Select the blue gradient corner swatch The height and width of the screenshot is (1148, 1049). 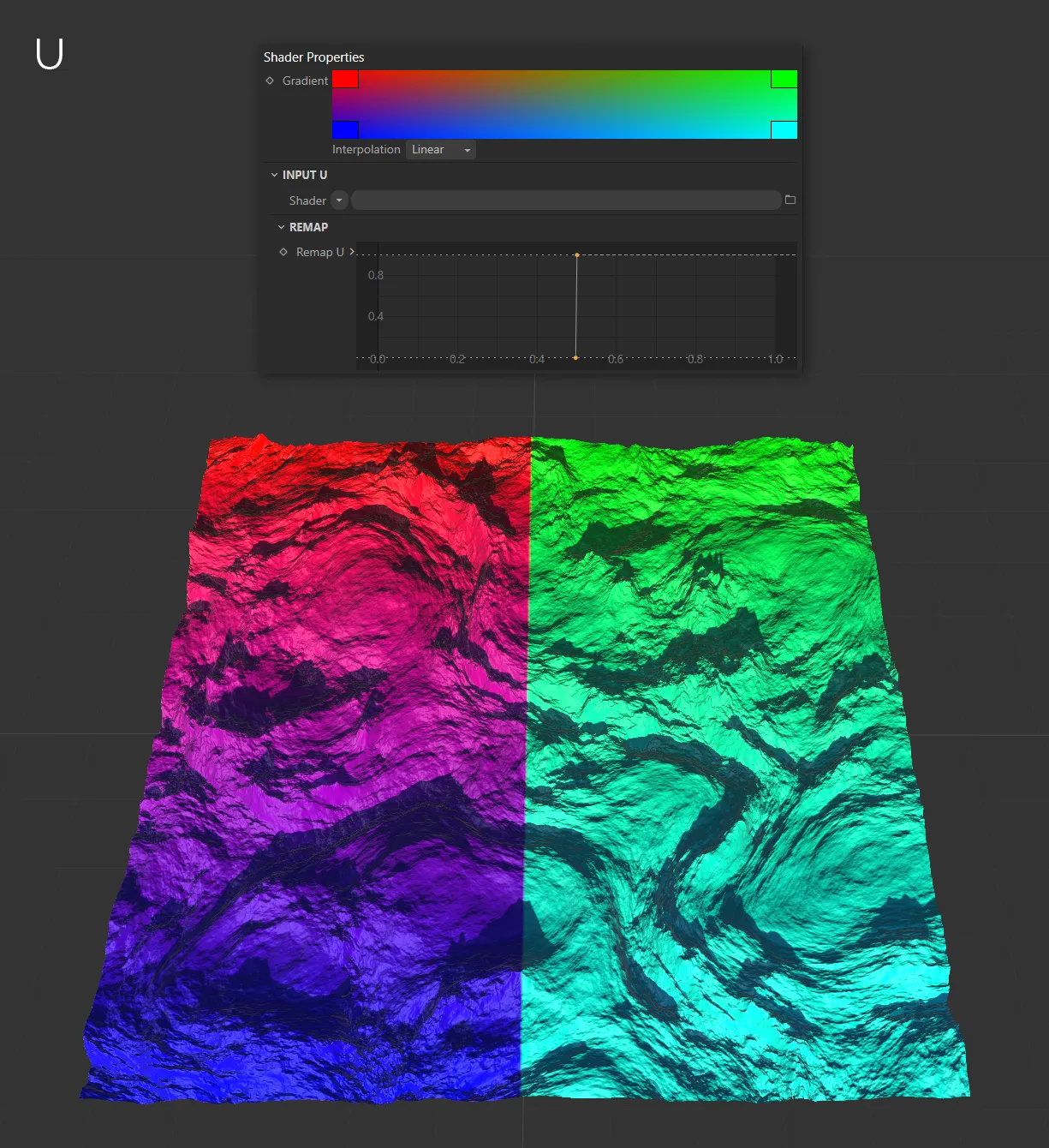(345, 129)
